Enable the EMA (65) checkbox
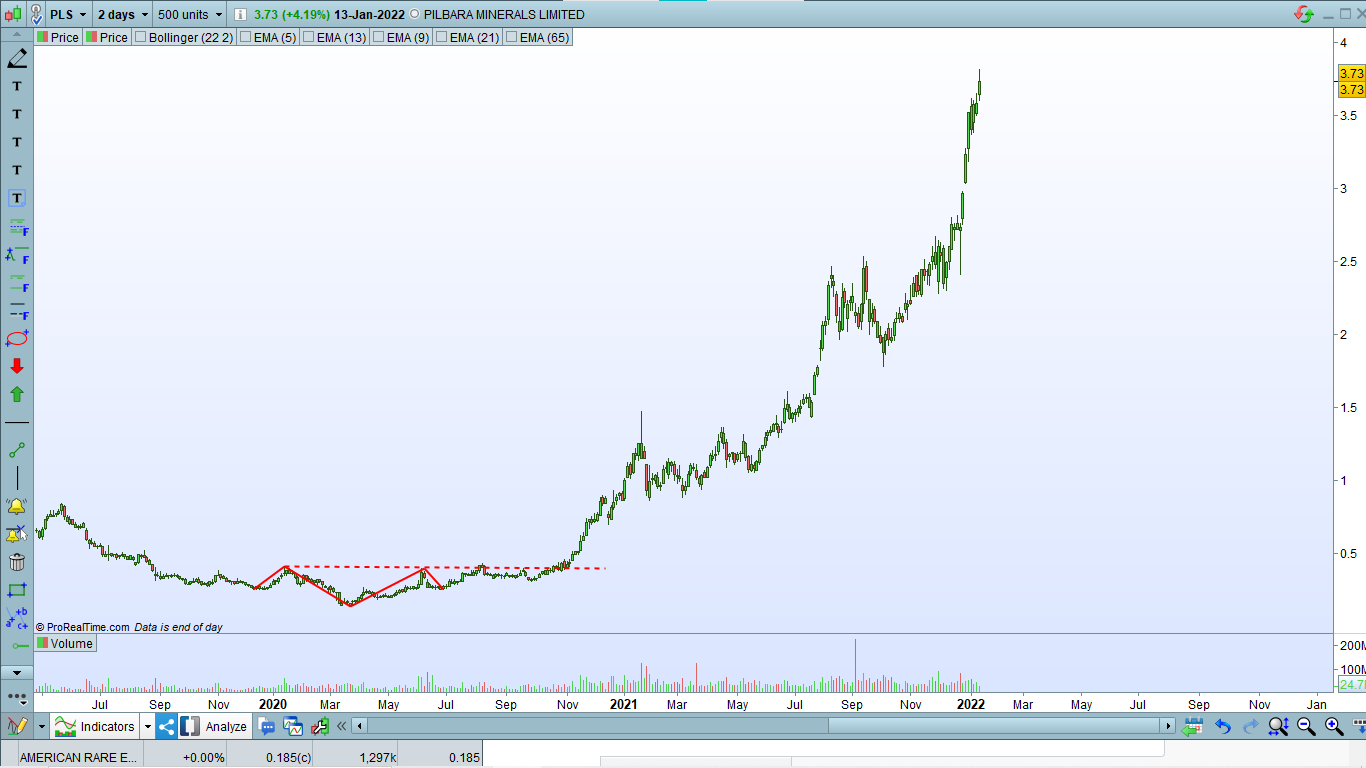 (512, 37)
